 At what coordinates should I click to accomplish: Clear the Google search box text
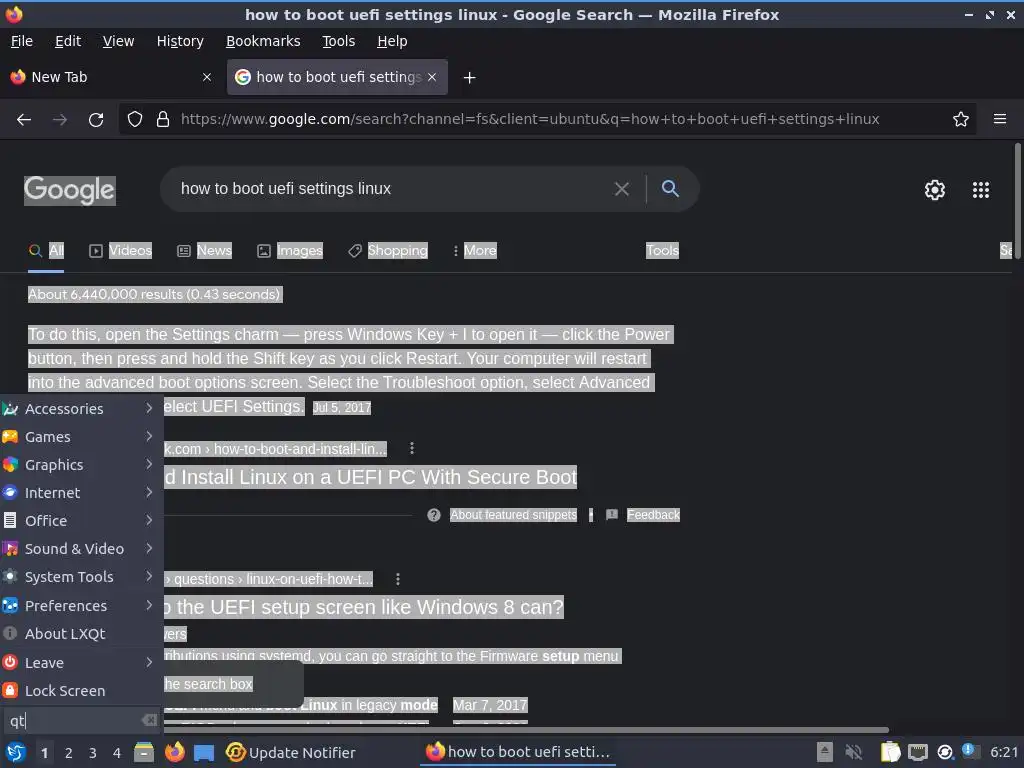(622, 189)
